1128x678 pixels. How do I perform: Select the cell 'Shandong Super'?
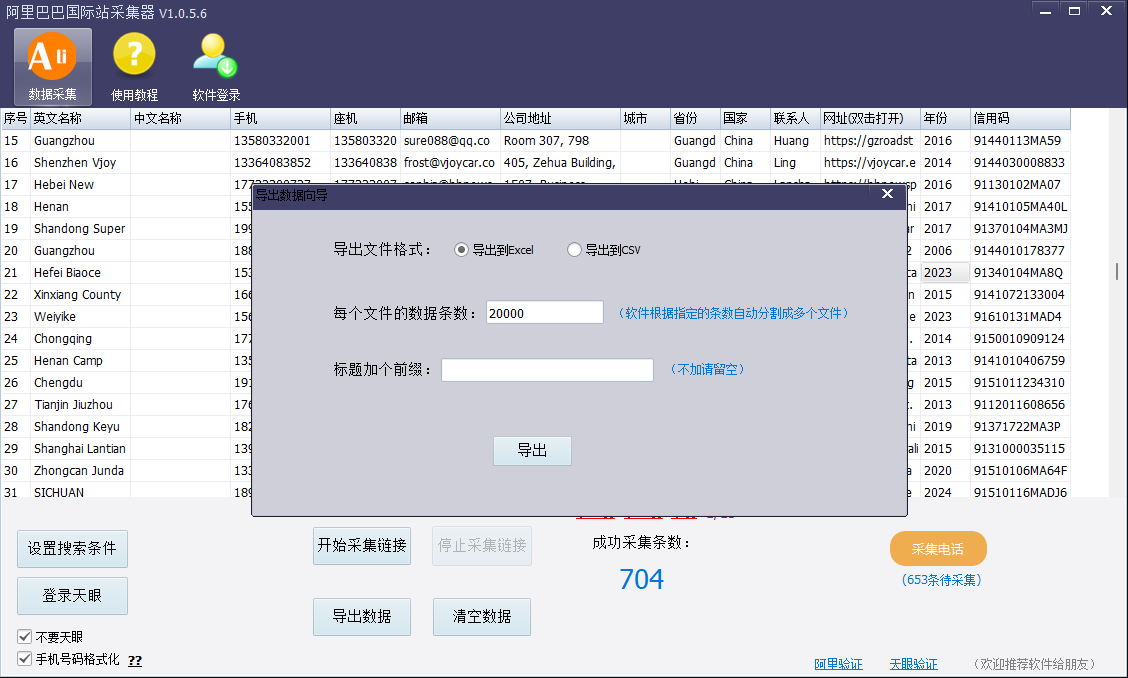[x=81, y=229]
